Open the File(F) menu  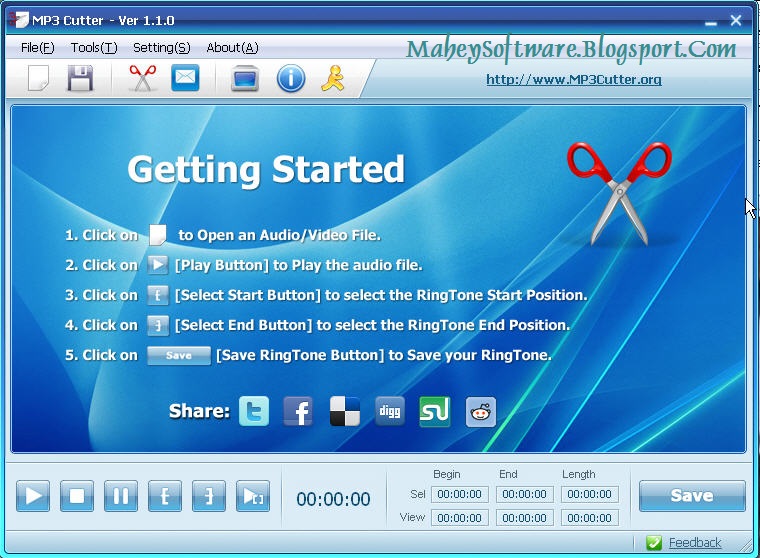tap(37, 48)
